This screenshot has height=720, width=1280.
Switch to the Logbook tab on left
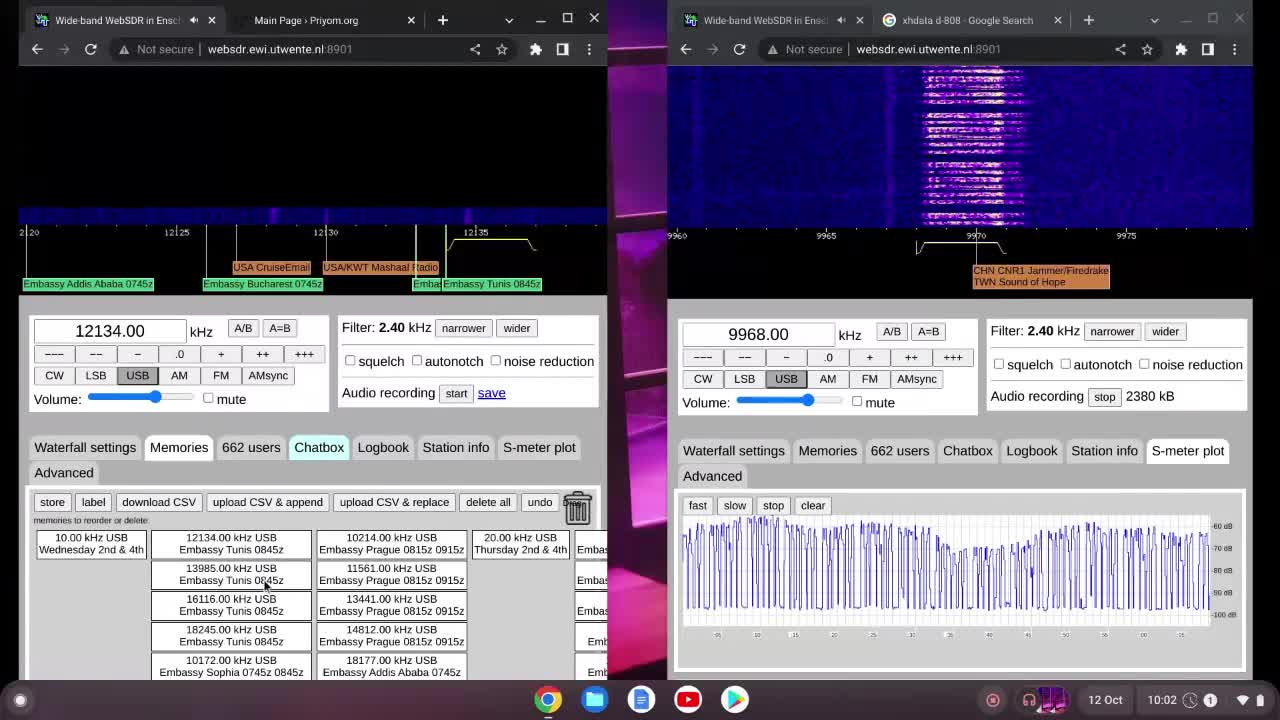click(x=383, y=447)
